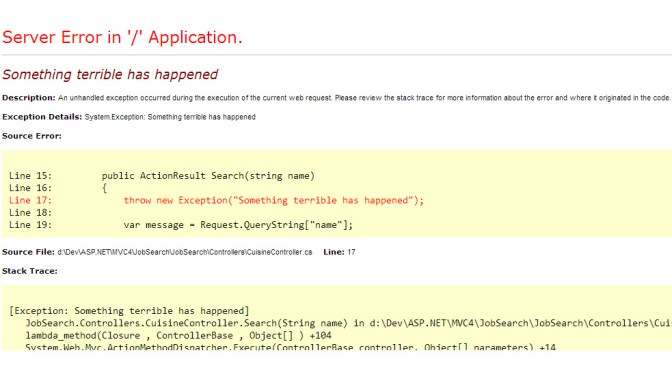The height and width of the screenshot is (372, 672).
Task: Click the 'Source Error:' label
Action: 32,136
